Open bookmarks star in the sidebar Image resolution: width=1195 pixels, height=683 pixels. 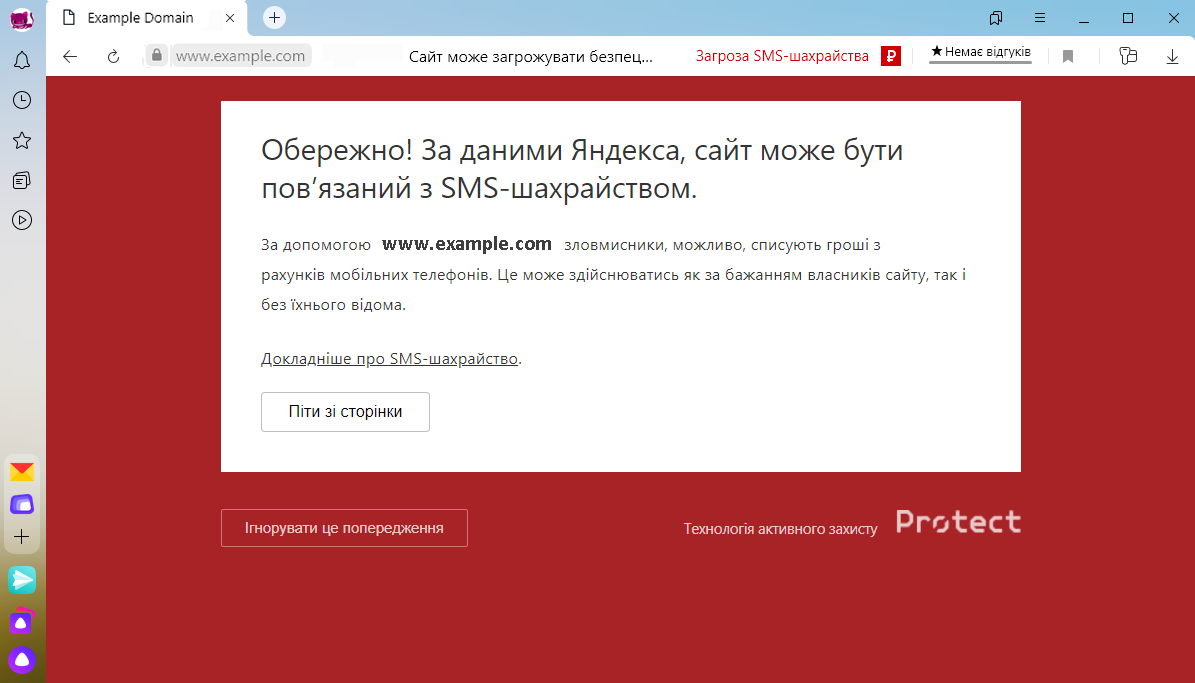(22, 140)
